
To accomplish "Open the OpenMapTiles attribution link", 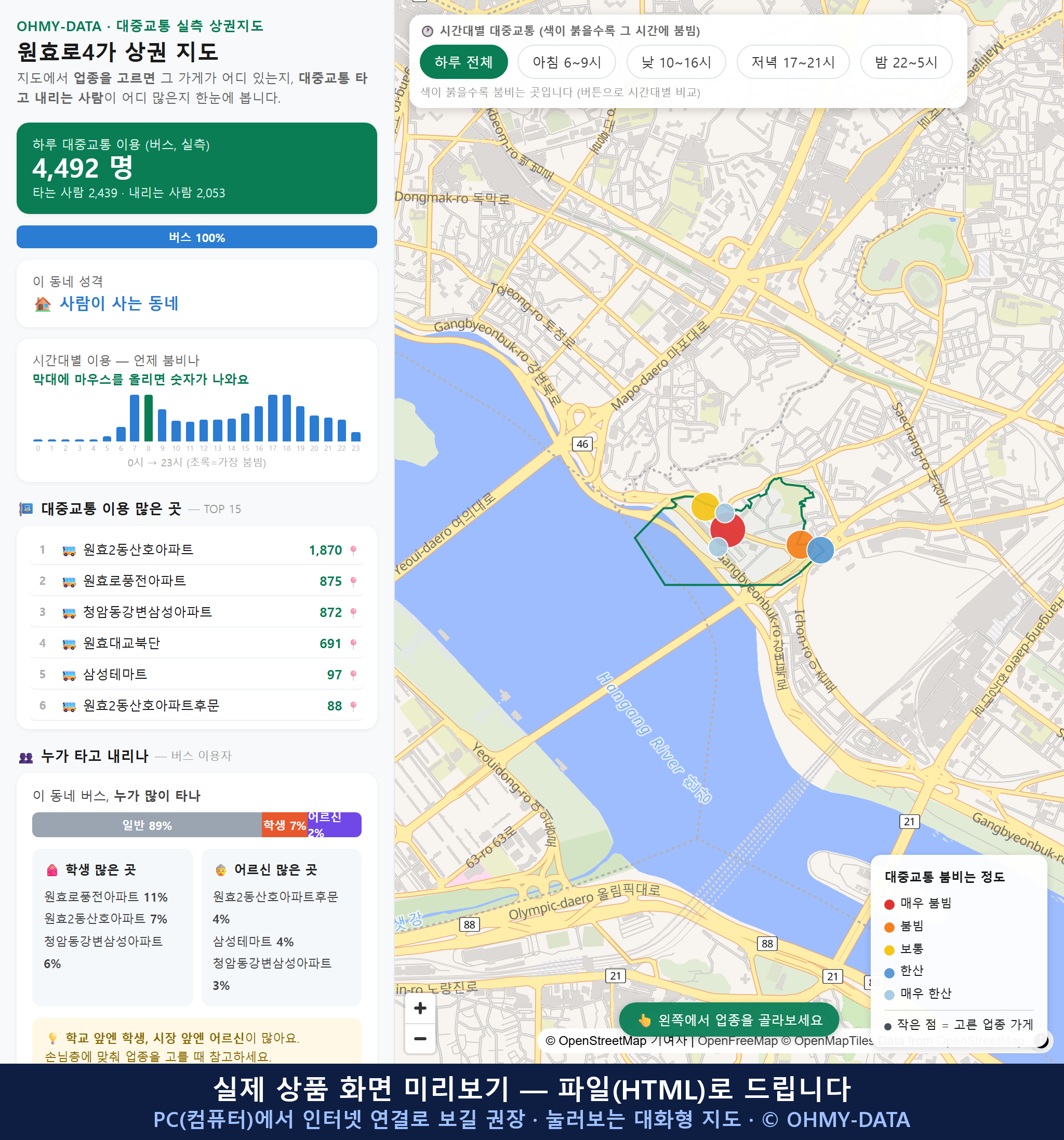I will 828,1040.
